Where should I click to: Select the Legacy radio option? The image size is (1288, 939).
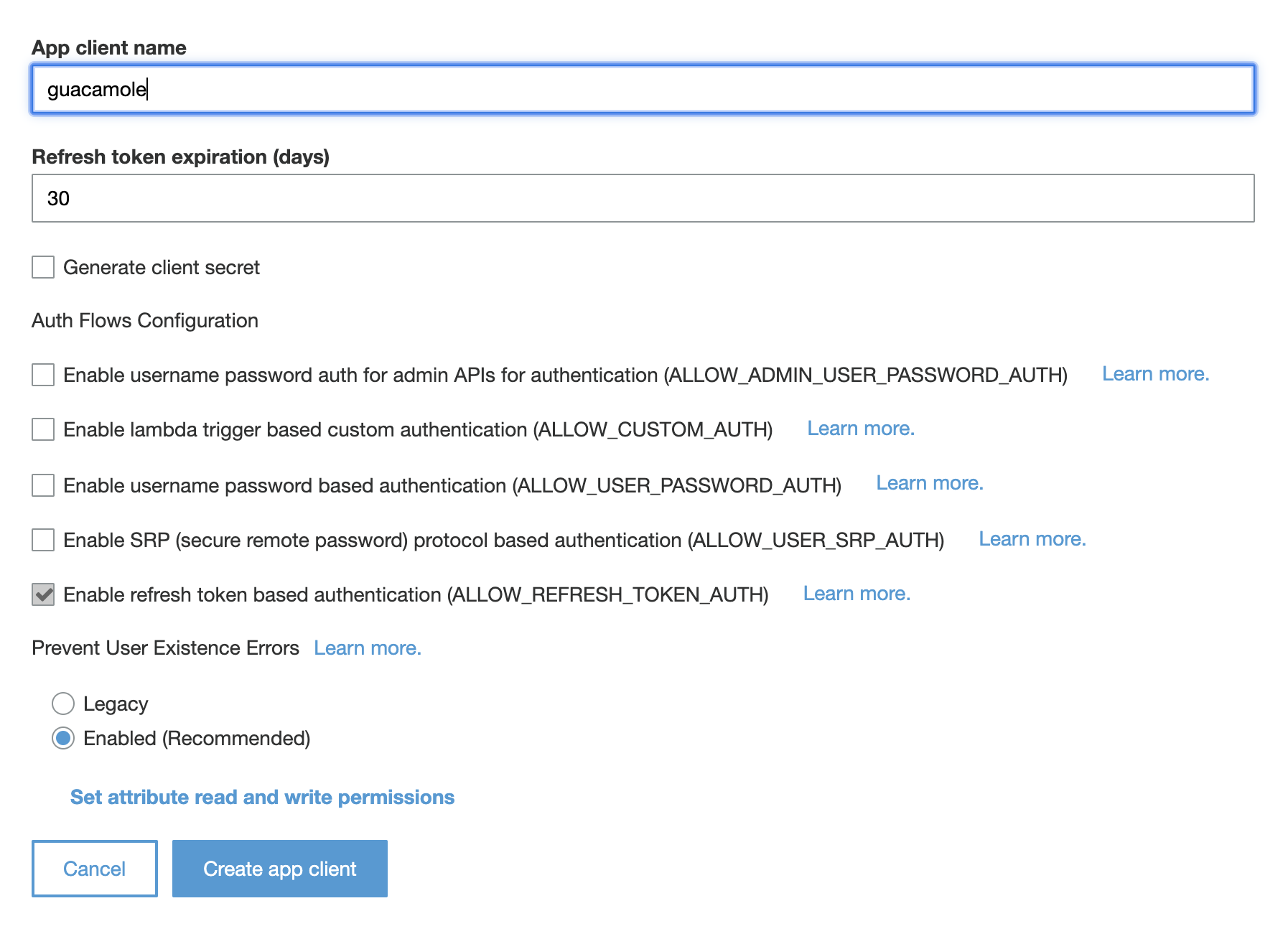[x=63, y=704]
